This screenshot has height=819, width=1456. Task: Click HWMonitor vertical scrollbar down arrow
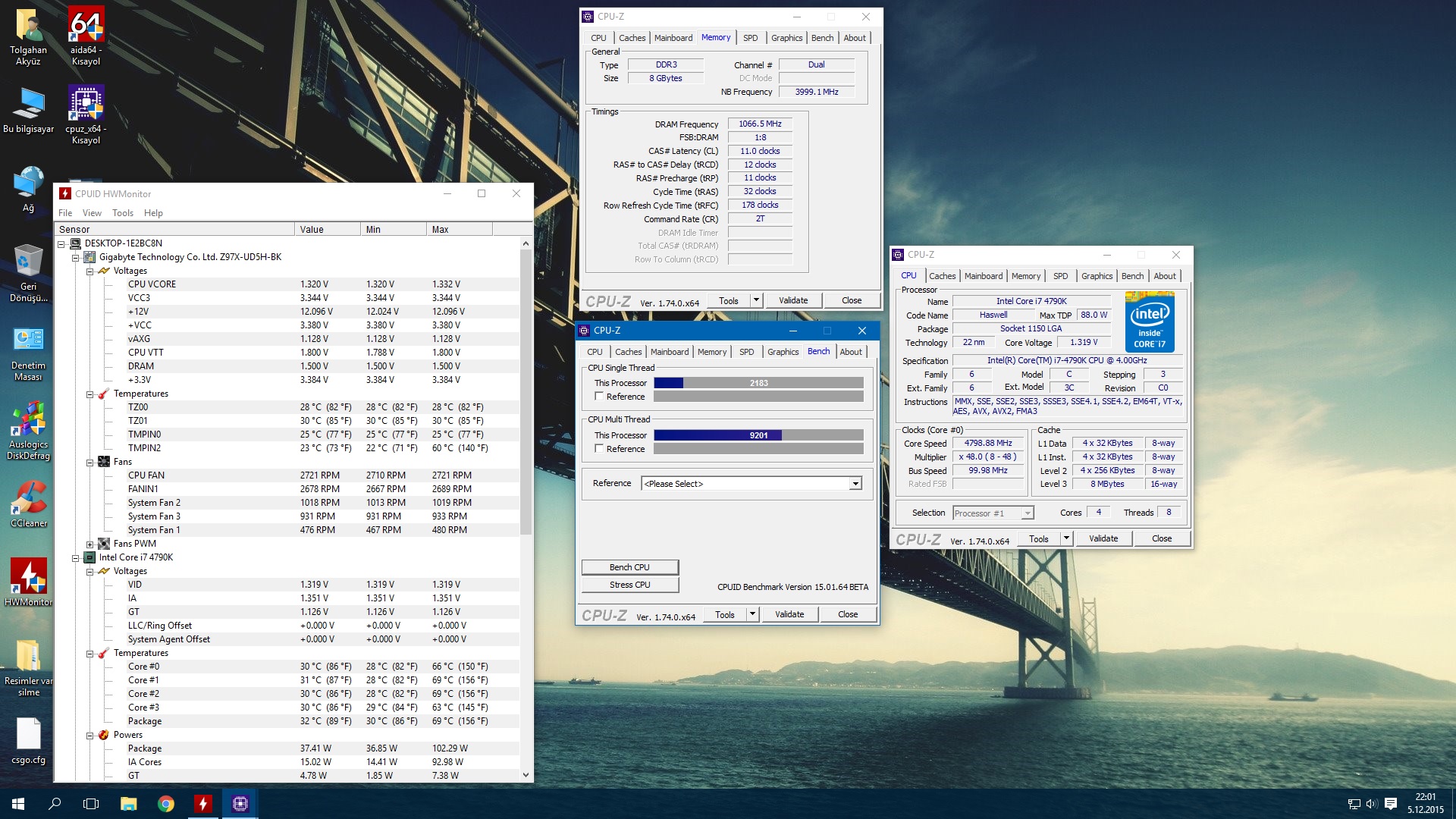click(x=526, y=775)
